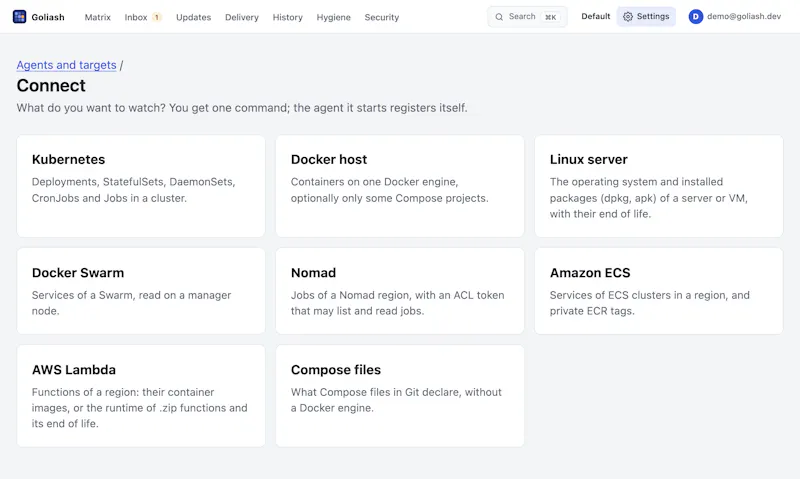Click the Inbox notification badge
Image resolution: width=800 pixels, height=479 pixels.
click(x=157, y=17)
